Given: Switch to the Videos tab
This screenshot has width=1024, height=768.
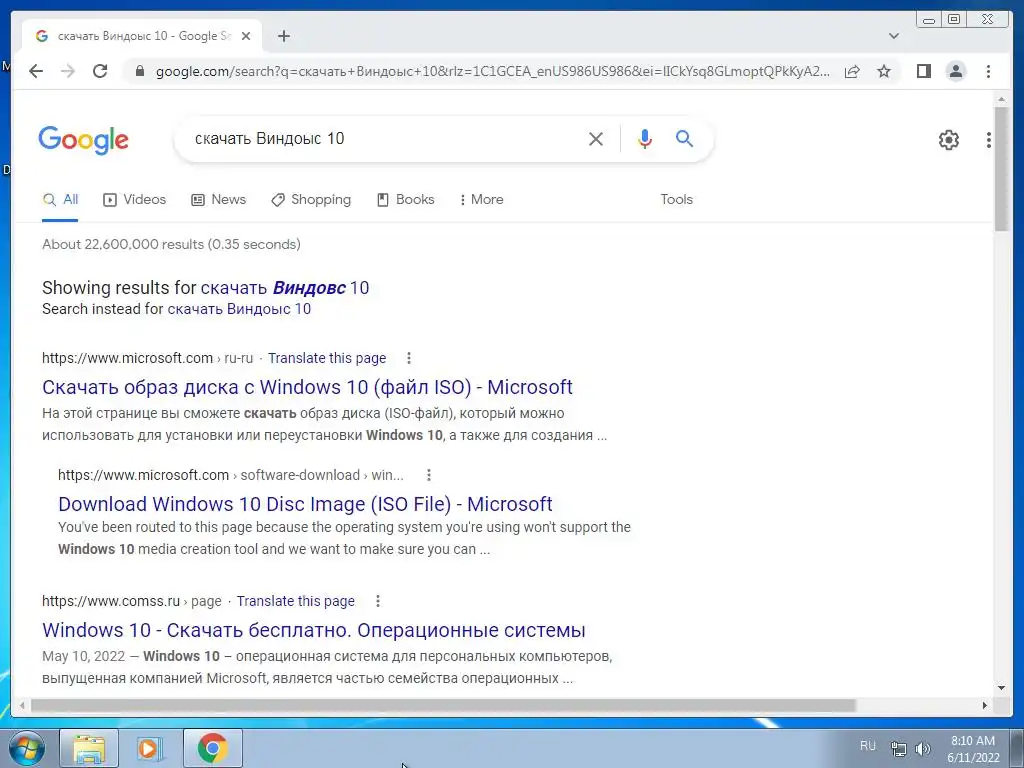Looking at the screenshot, I should point(135,199).
